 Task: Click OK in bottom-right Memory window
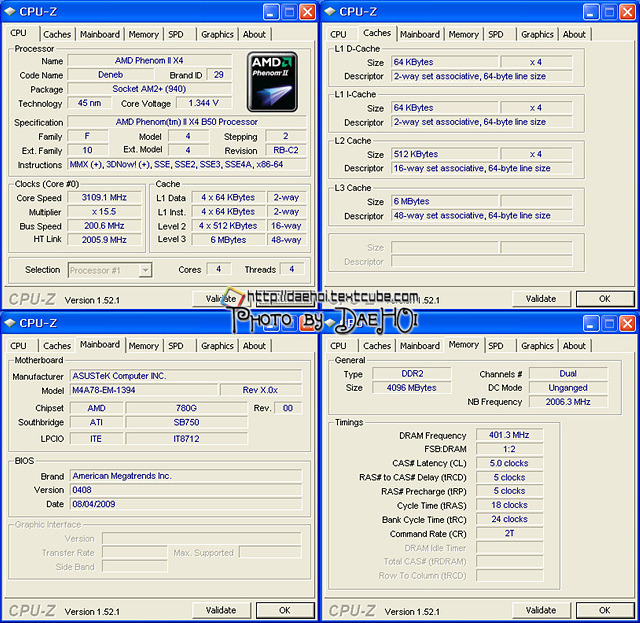pos(605,610)
